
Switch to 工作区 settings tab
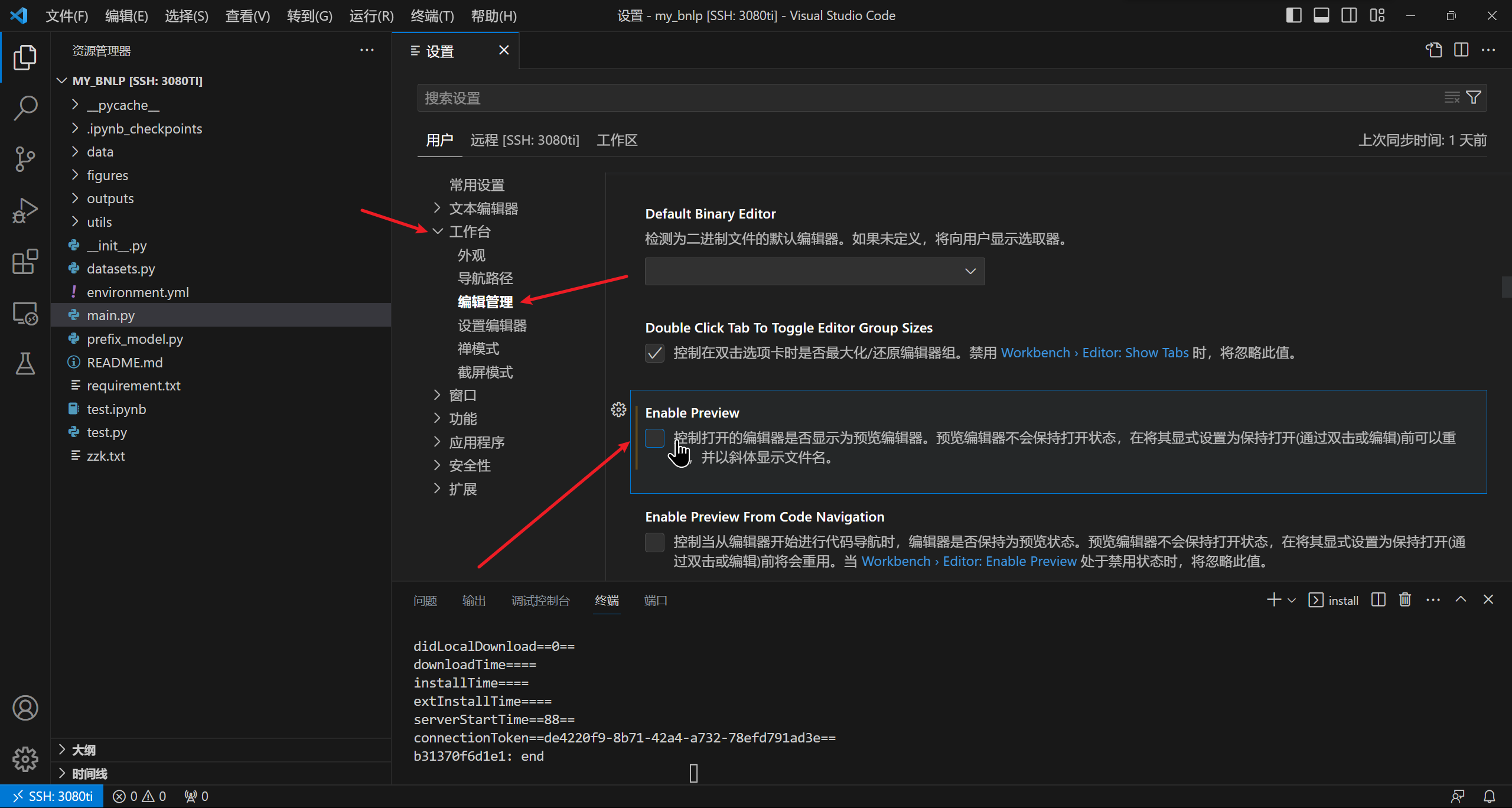pos(617,140)
